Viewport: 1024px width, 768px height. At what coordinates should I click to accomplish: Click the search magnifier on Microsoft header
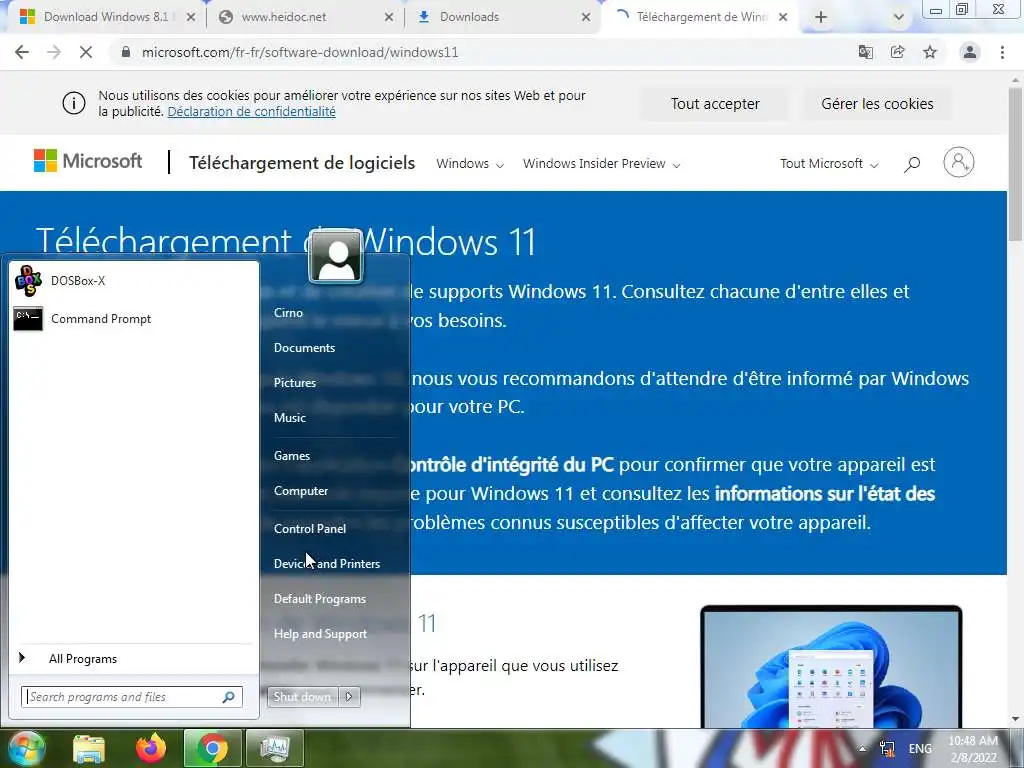[912, 164]
